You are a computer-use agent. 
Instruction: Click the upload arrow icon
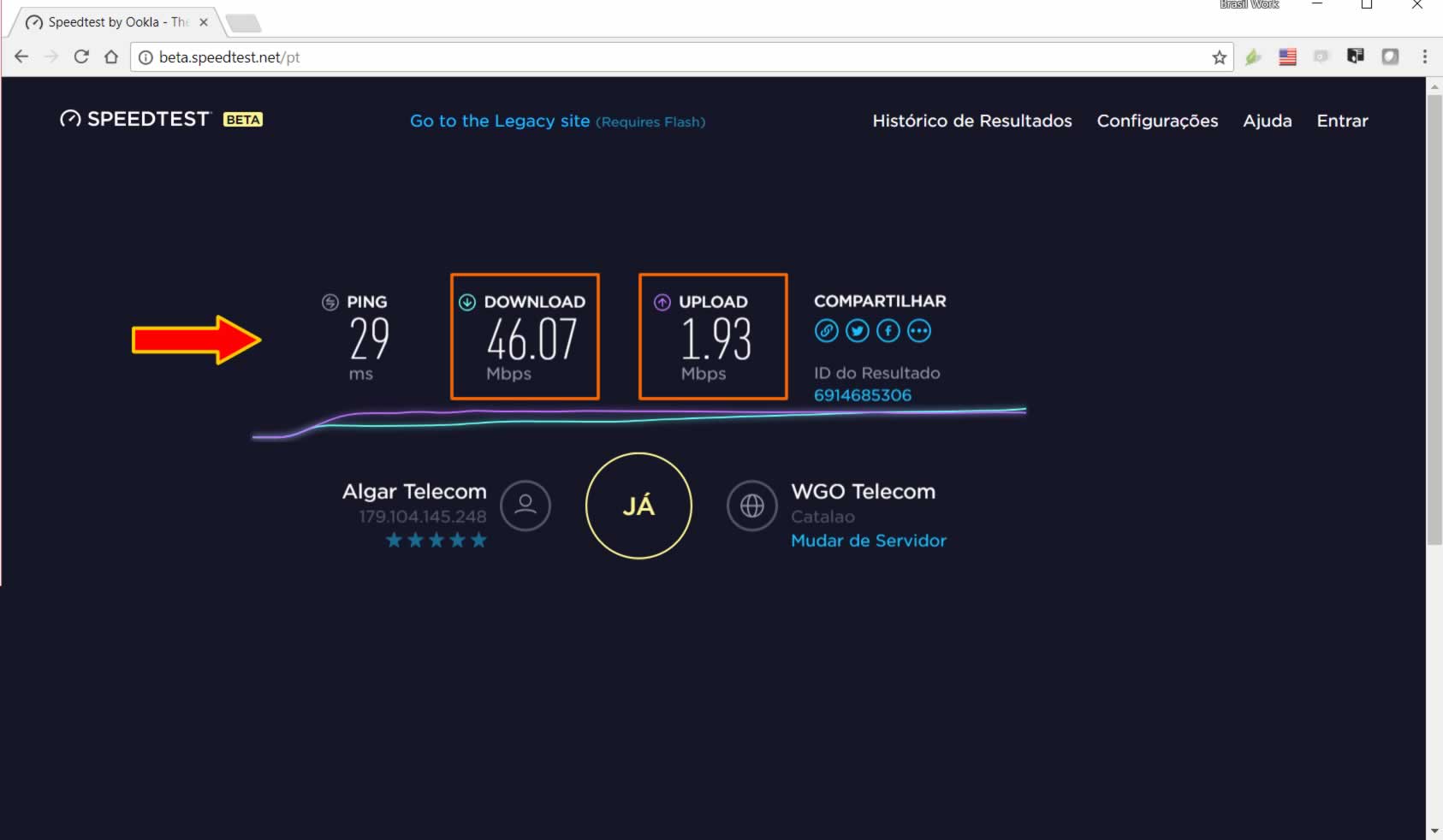point(662,302)
